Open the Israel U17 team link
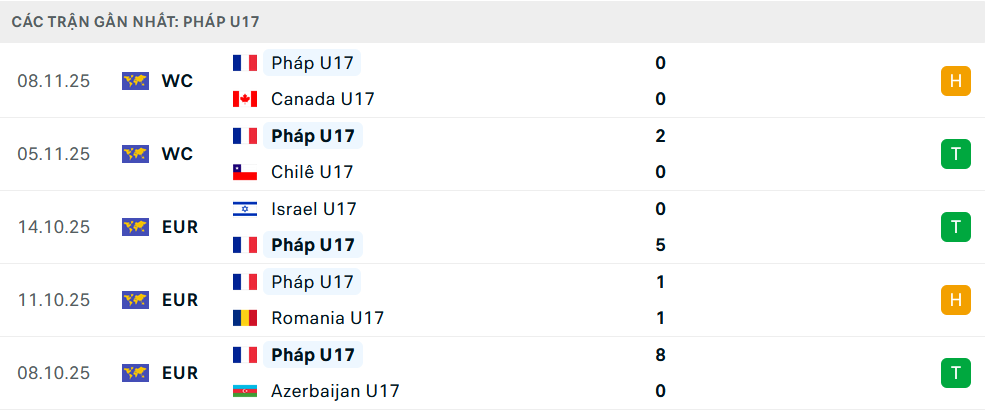 [313, 209]
